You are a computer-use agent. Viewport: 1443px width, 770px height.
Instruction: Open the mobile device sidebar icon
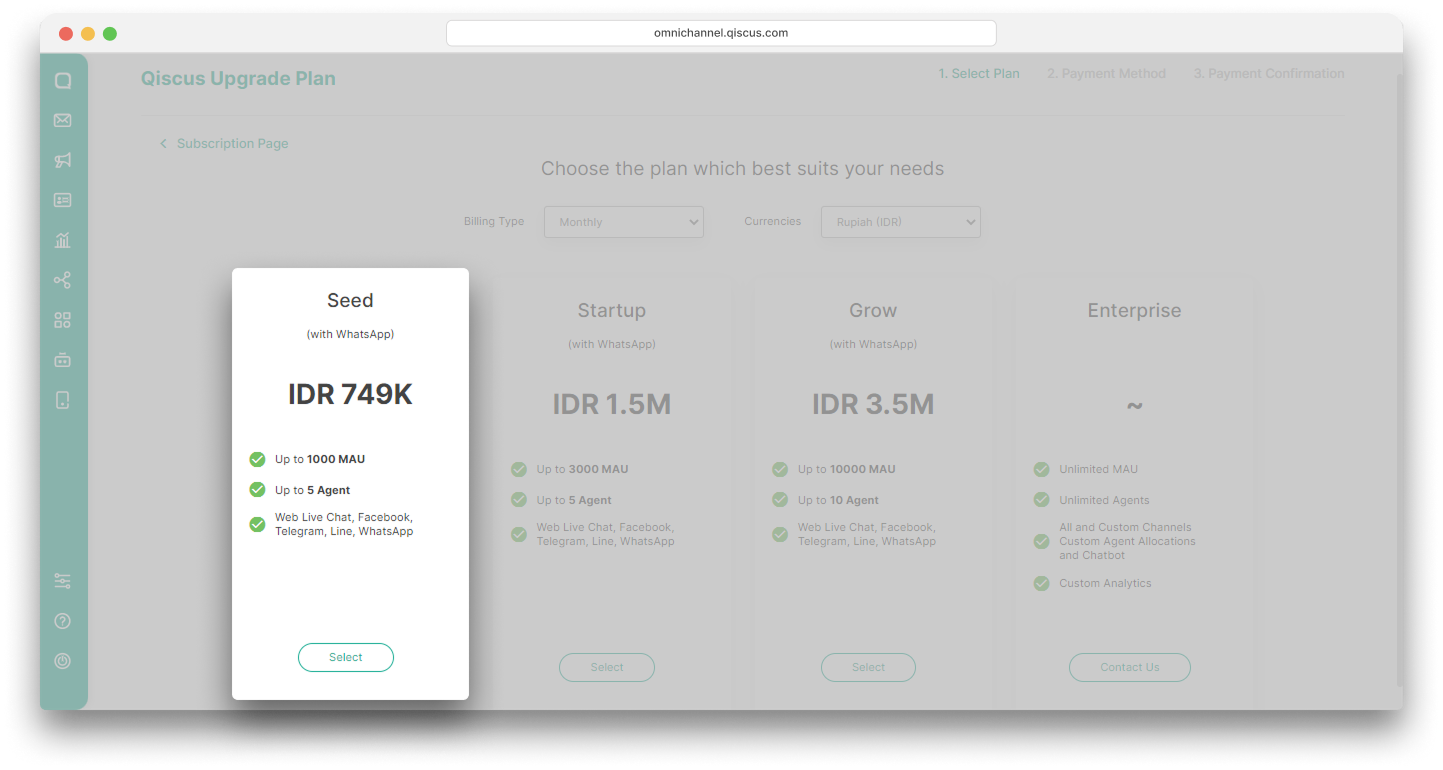point(62,400)
